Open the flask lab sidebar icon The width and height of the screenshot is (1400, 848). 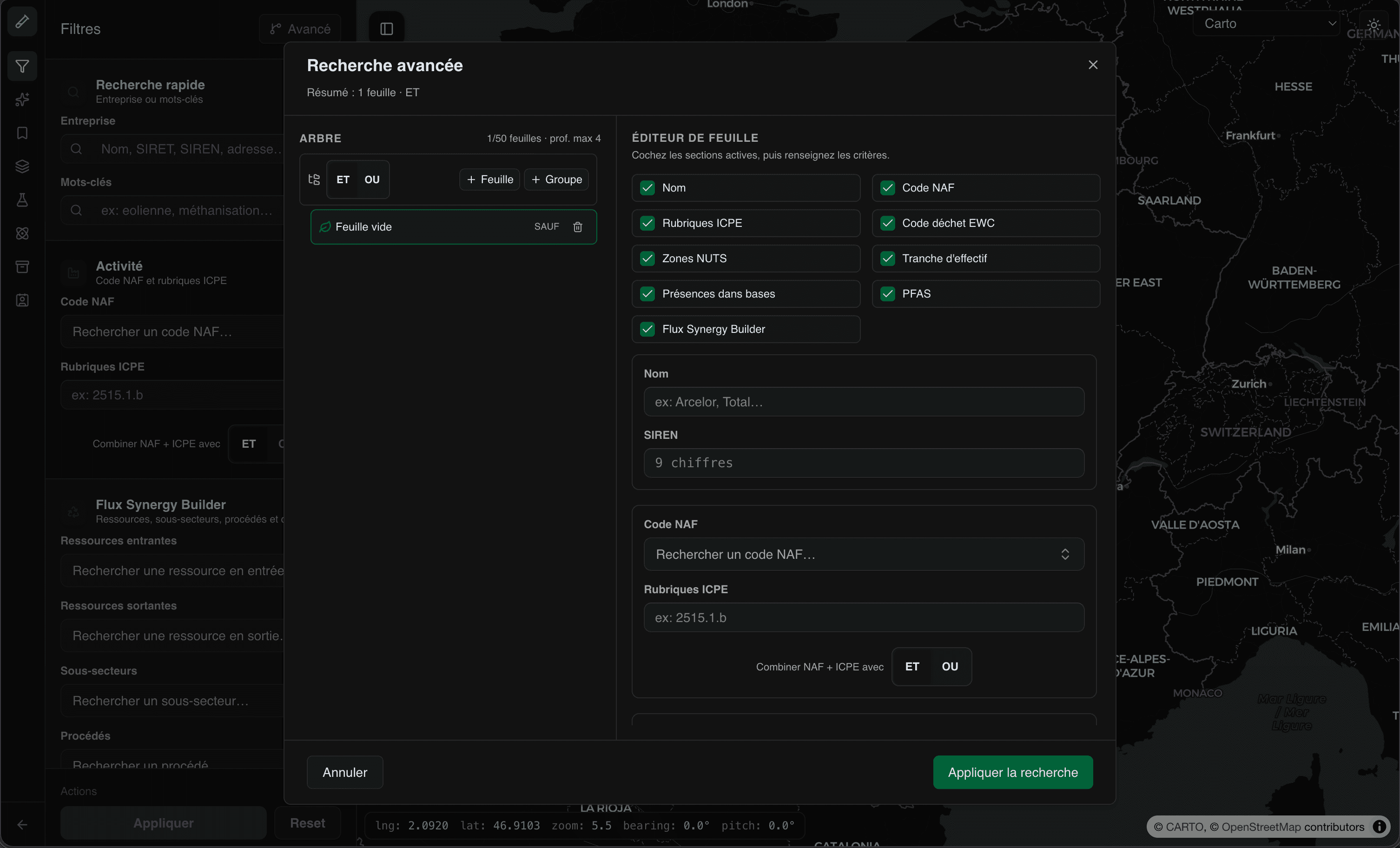(x=22, y=200)
